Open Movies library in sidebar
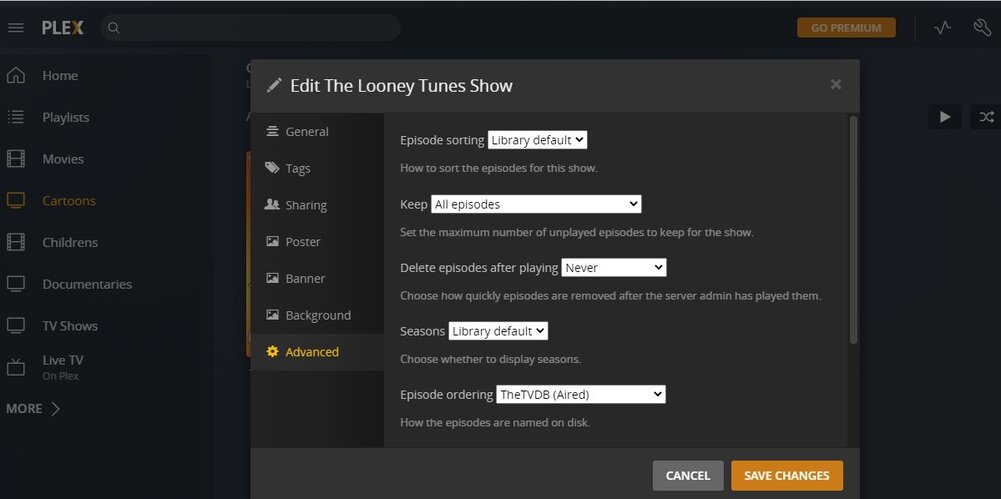 [x=63, y=159]
